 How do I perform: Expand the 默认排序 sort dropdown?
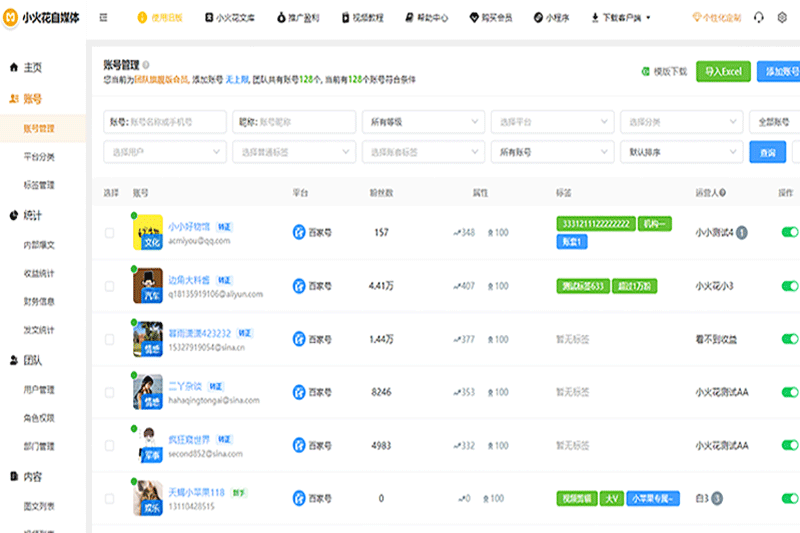click(x=682, y=152)
